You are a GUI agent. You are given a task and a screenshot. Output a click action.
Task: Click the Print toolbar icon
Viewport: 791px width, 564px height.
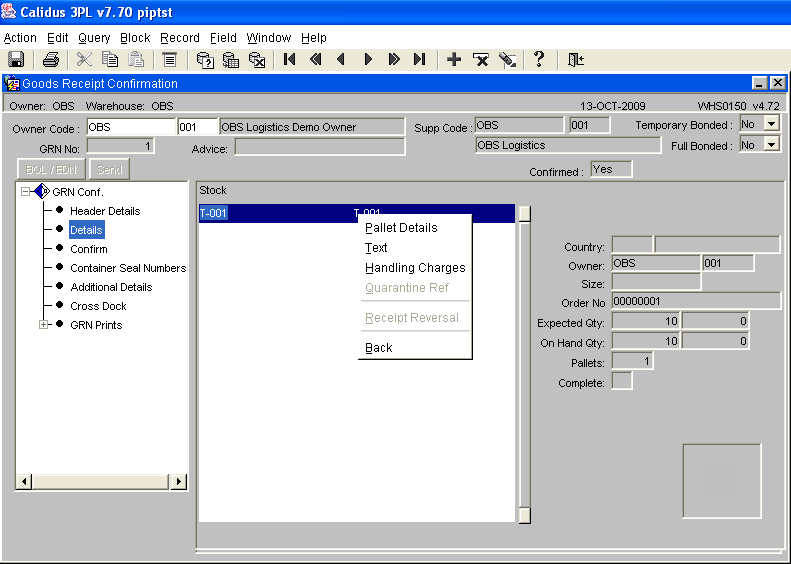pos(50,60)
